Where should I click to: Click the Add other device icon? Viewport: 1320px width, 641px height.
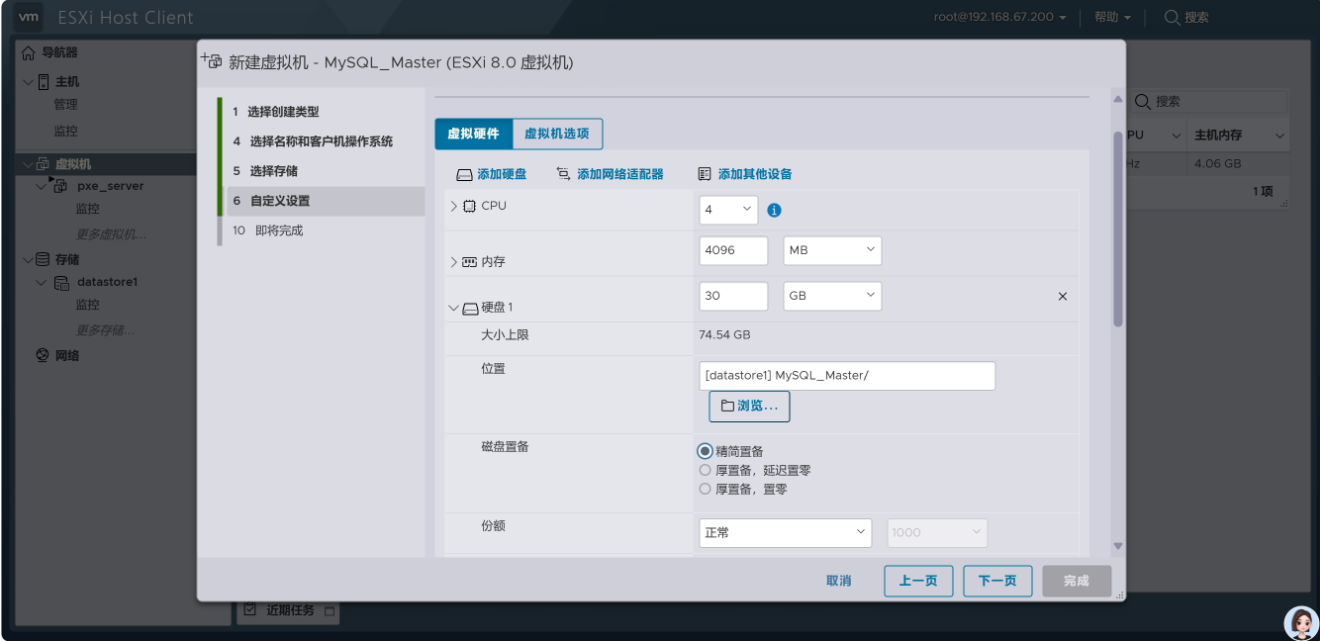point(704,174)
